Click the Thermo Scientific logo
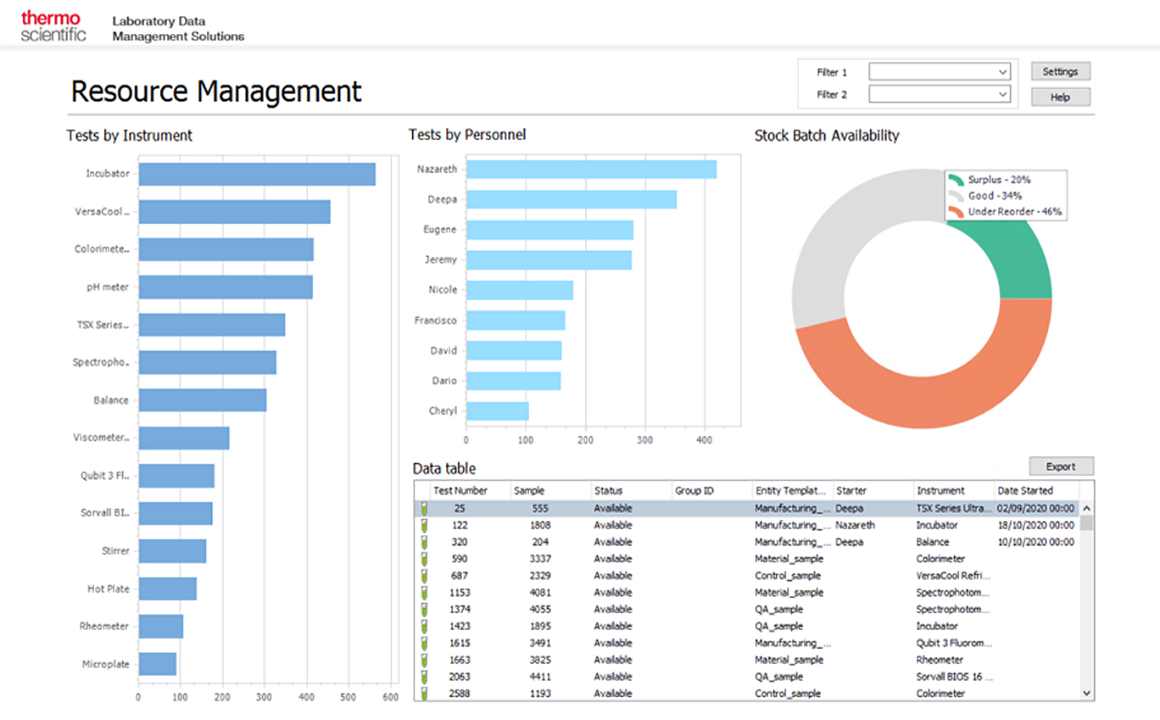Image resolution: width=1160 pixels, height=720 pixels. click(54, 26)
